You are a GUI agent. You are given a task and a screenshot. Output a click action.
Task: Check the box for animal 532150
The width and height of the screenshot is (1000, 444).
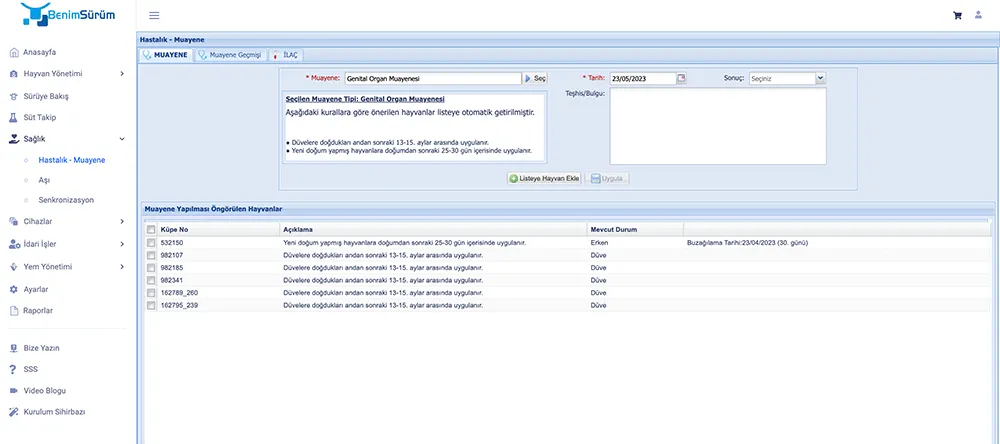coord(151,243)
